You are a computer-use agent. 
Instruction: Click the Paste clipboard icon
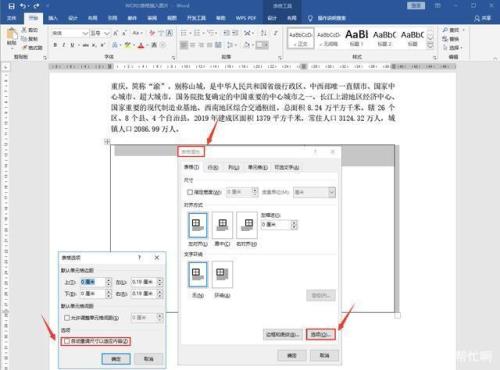12,34
